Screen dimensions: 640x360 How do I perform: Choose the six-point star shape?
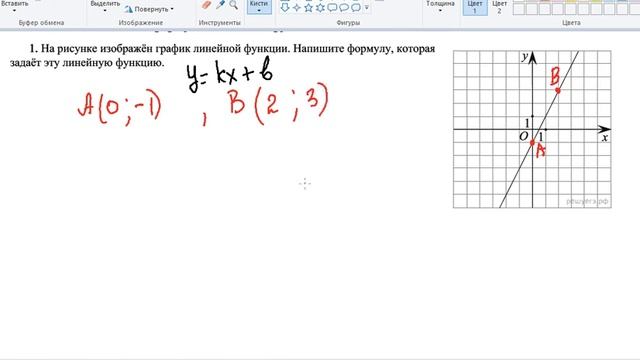tap(320, 7)
